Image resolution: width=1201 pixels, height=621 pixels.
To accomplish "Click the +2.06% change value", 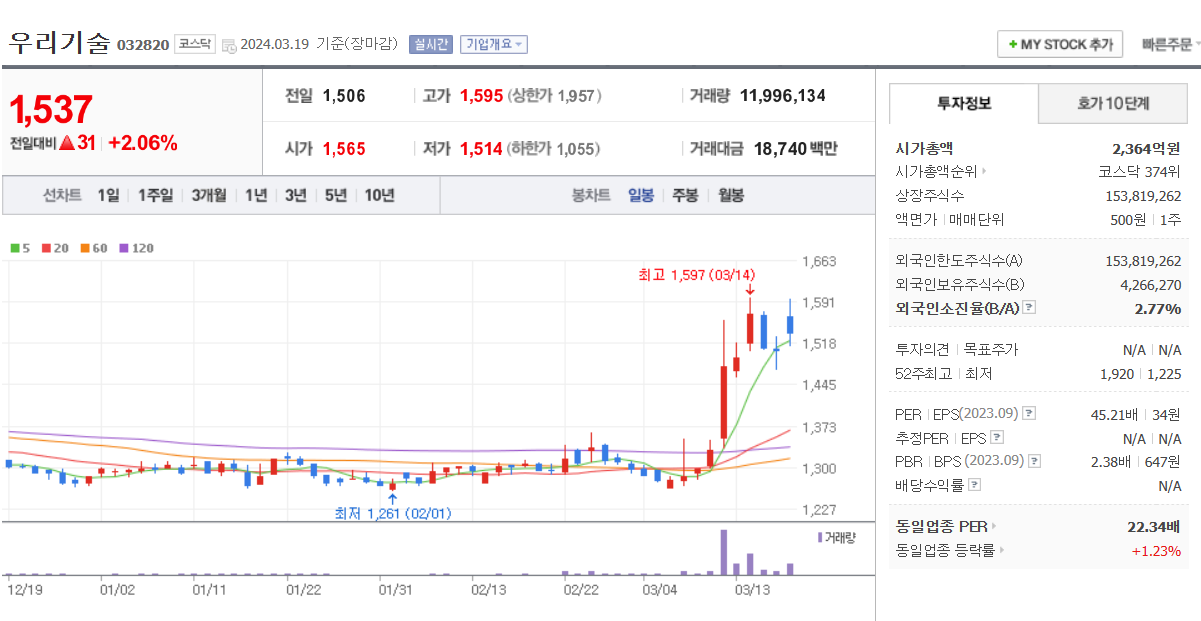I will [x=142, y=143].
